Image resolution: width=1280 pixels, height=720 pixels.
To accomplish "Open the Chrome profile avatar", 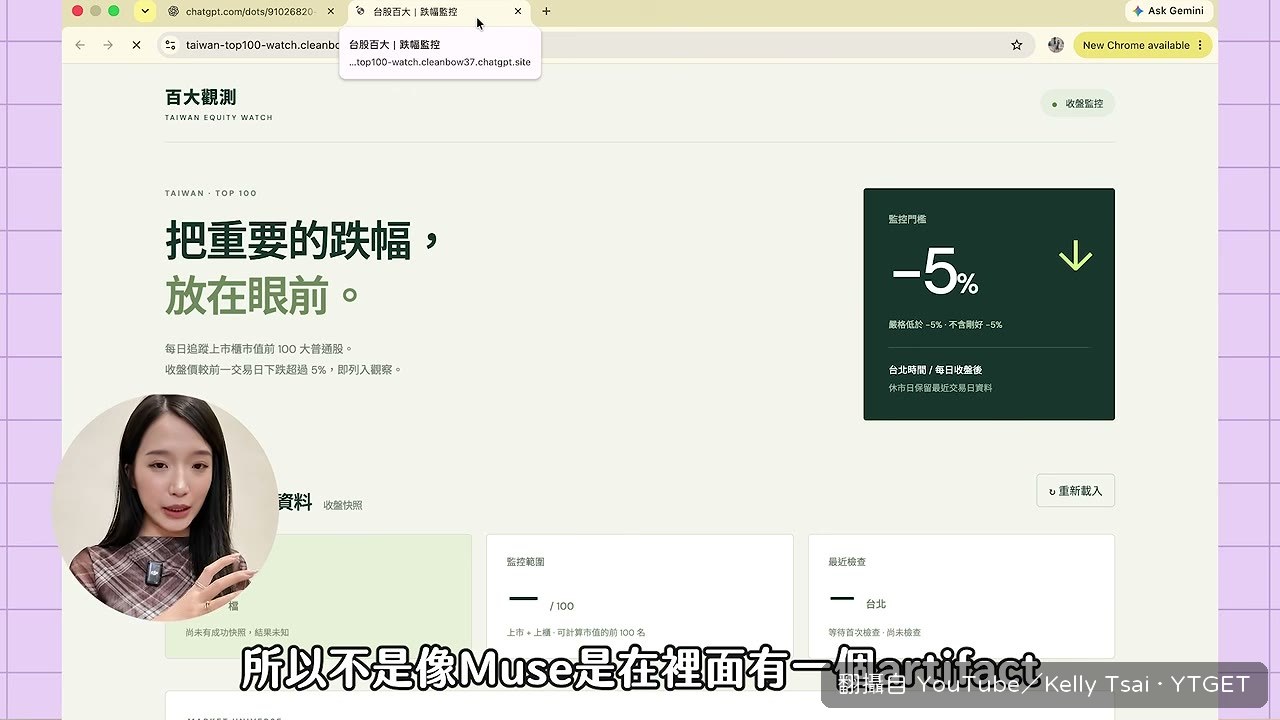I will pyautogui.click(x=1055, y=45).
